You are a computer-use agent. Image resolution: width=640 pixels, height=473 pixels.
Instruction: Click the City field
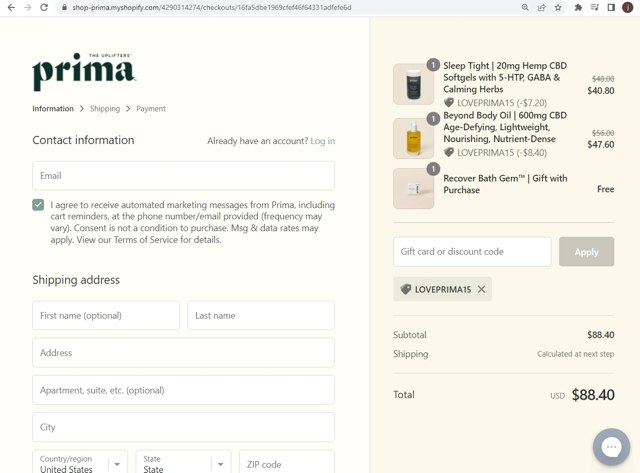pyautogui.click(x=183, y=427)
